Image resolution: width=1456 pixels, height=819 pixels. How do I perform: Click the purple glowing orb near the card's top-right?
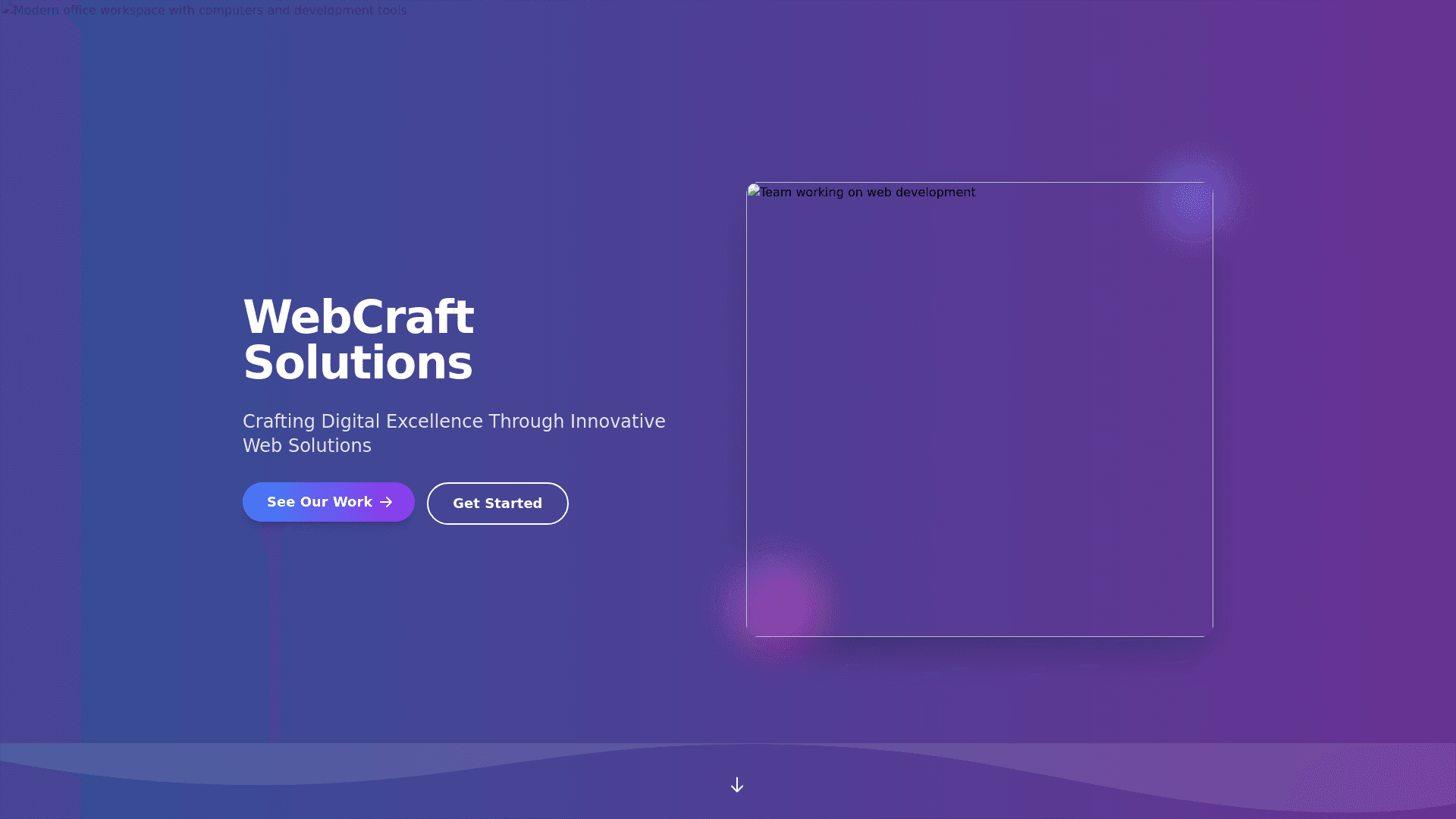[x=1194, y=199]
